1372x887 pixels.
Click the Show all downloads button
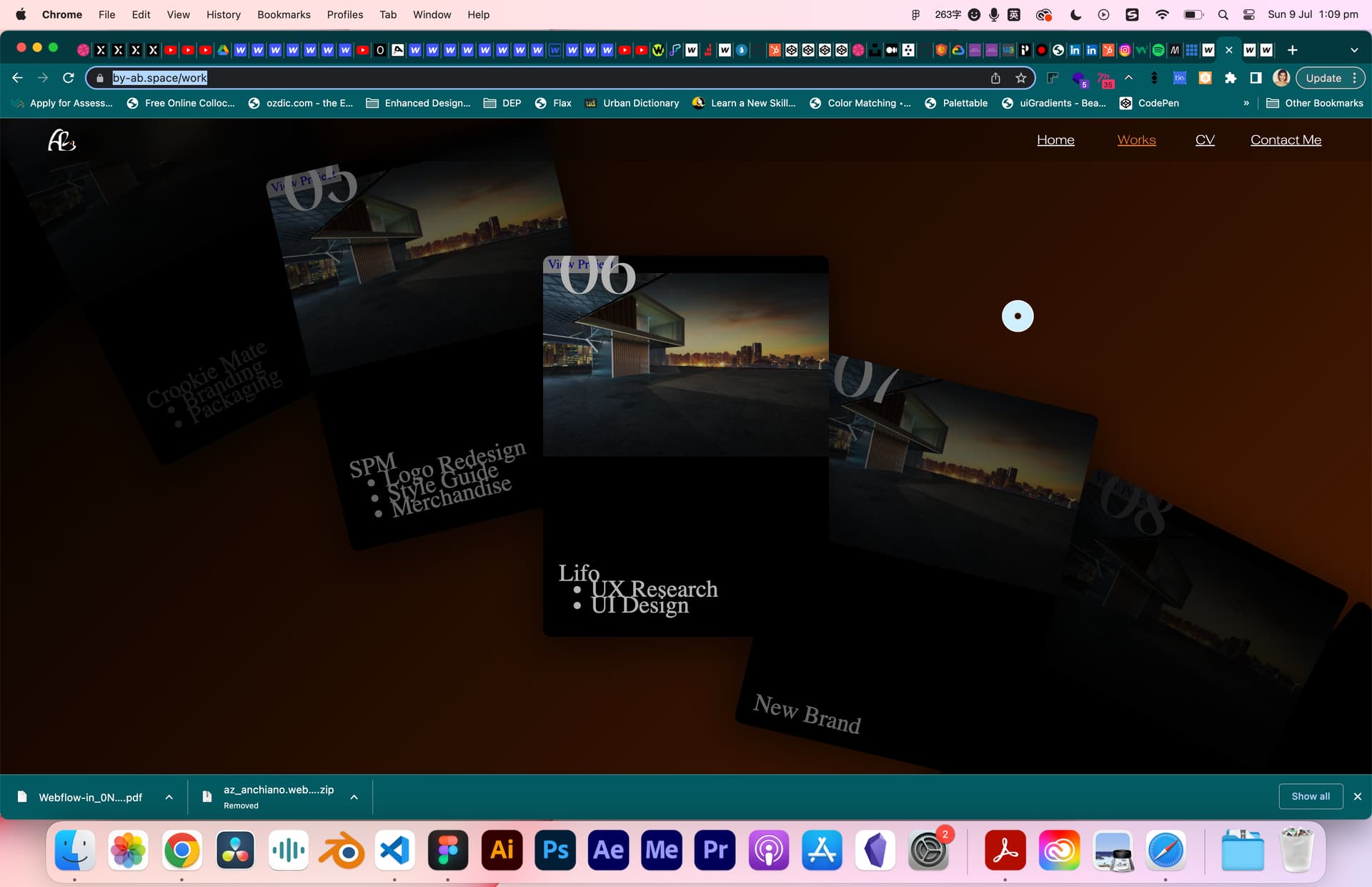coord(1311,796)
